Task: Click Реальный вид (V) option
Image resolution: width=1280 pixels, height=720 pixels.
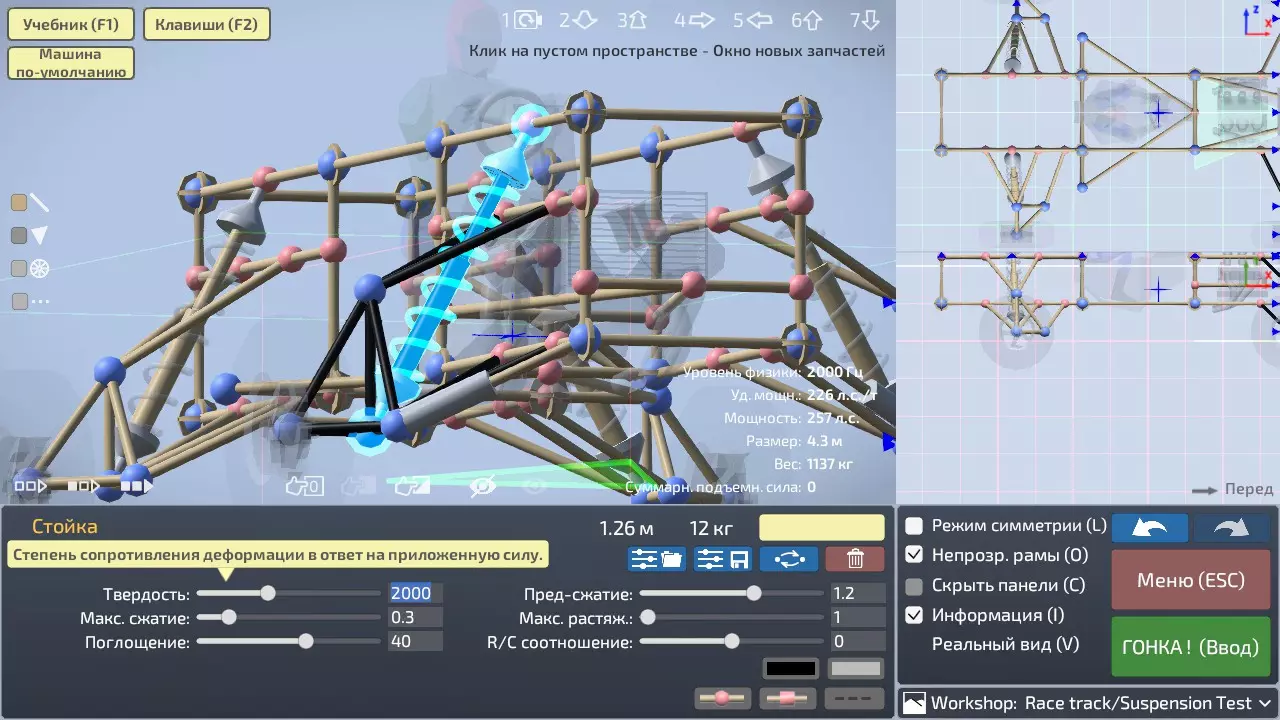Action: click(1005, 644)
